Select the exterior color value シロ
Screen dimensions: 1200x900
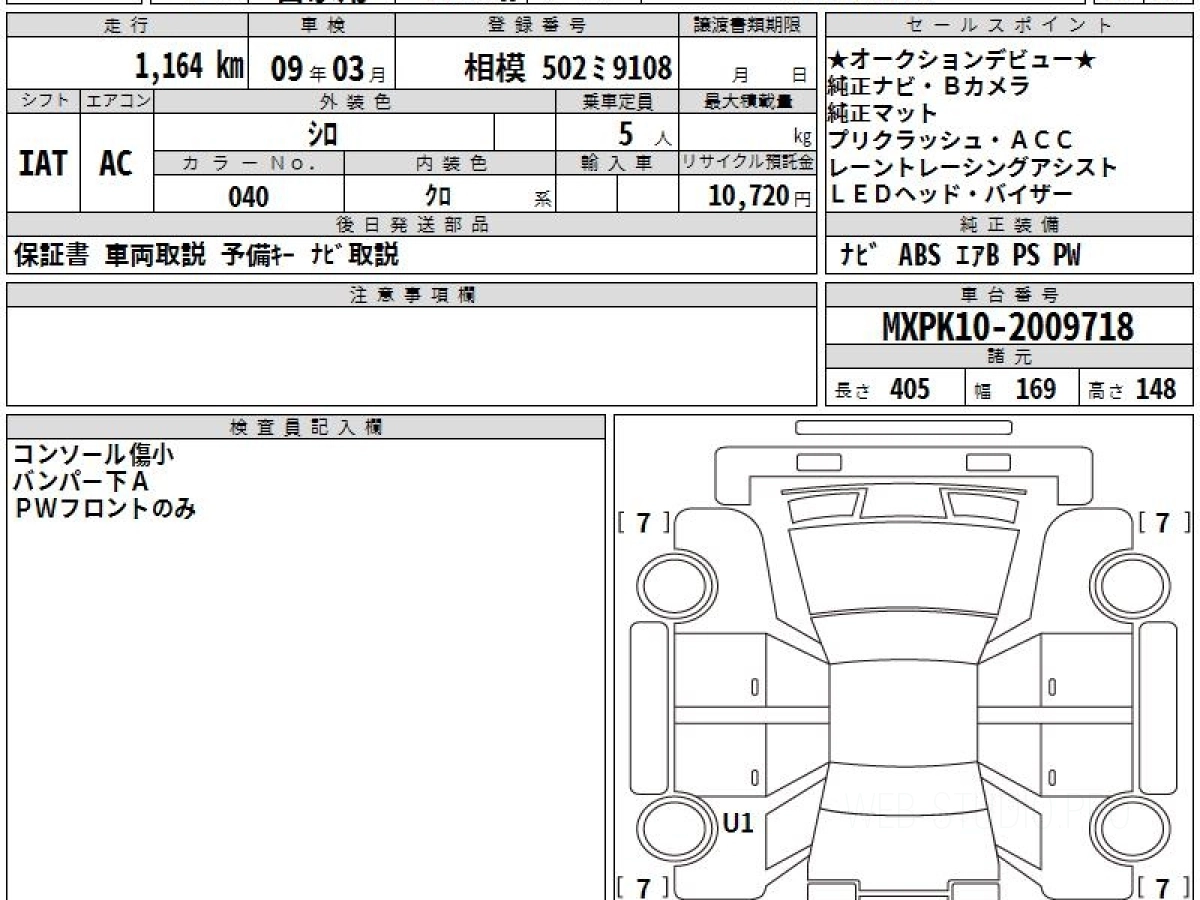click(322, 133)
